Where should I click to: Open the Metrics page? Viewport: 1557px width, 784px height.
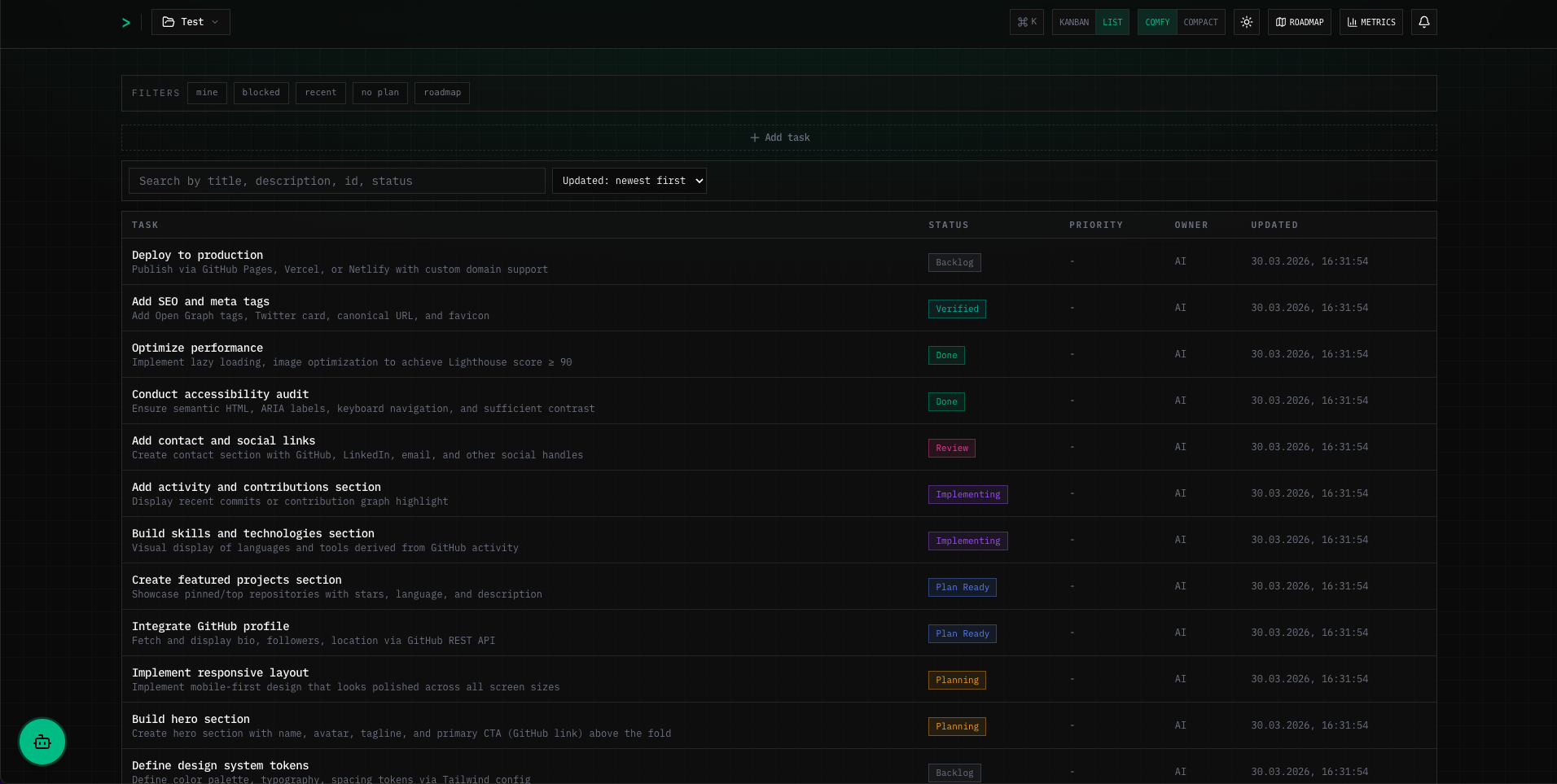[1371, 22]
